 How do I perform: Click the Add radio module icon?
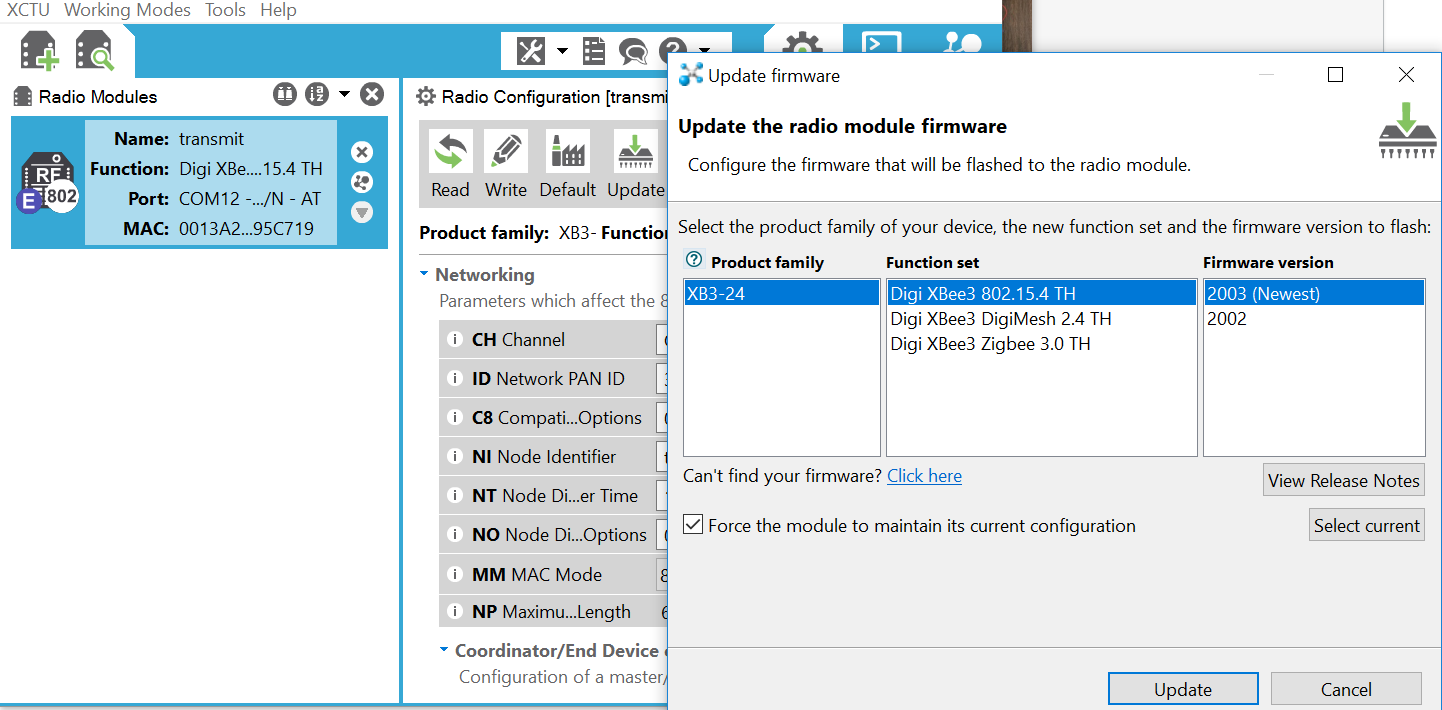click(x=40, y=51)
